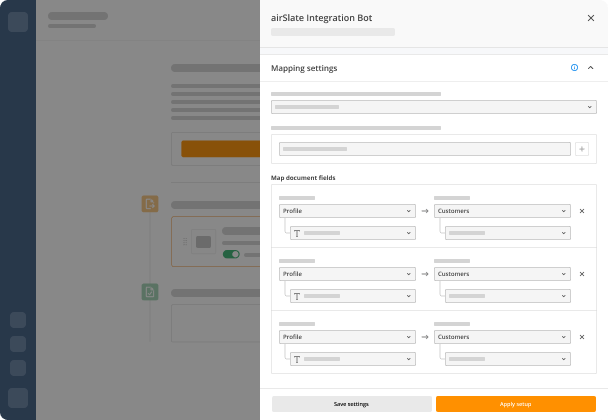Click the orange document step icon in background
This screenshot has width=608, height=420.
(150, 204)
